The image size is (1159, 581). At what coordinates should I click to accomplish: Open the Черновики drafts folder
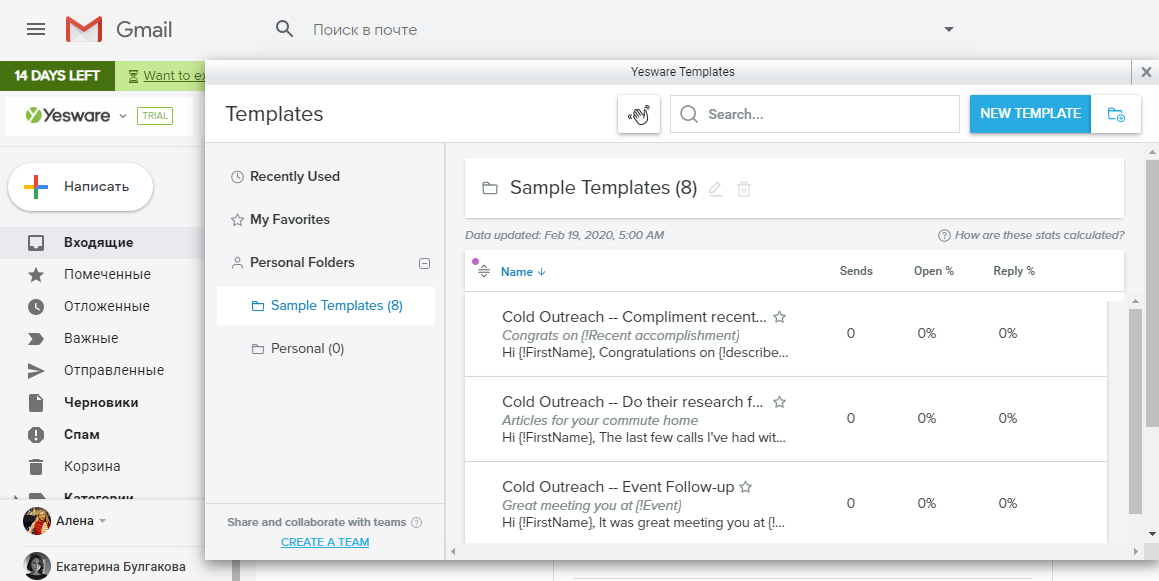pos(102,403)
